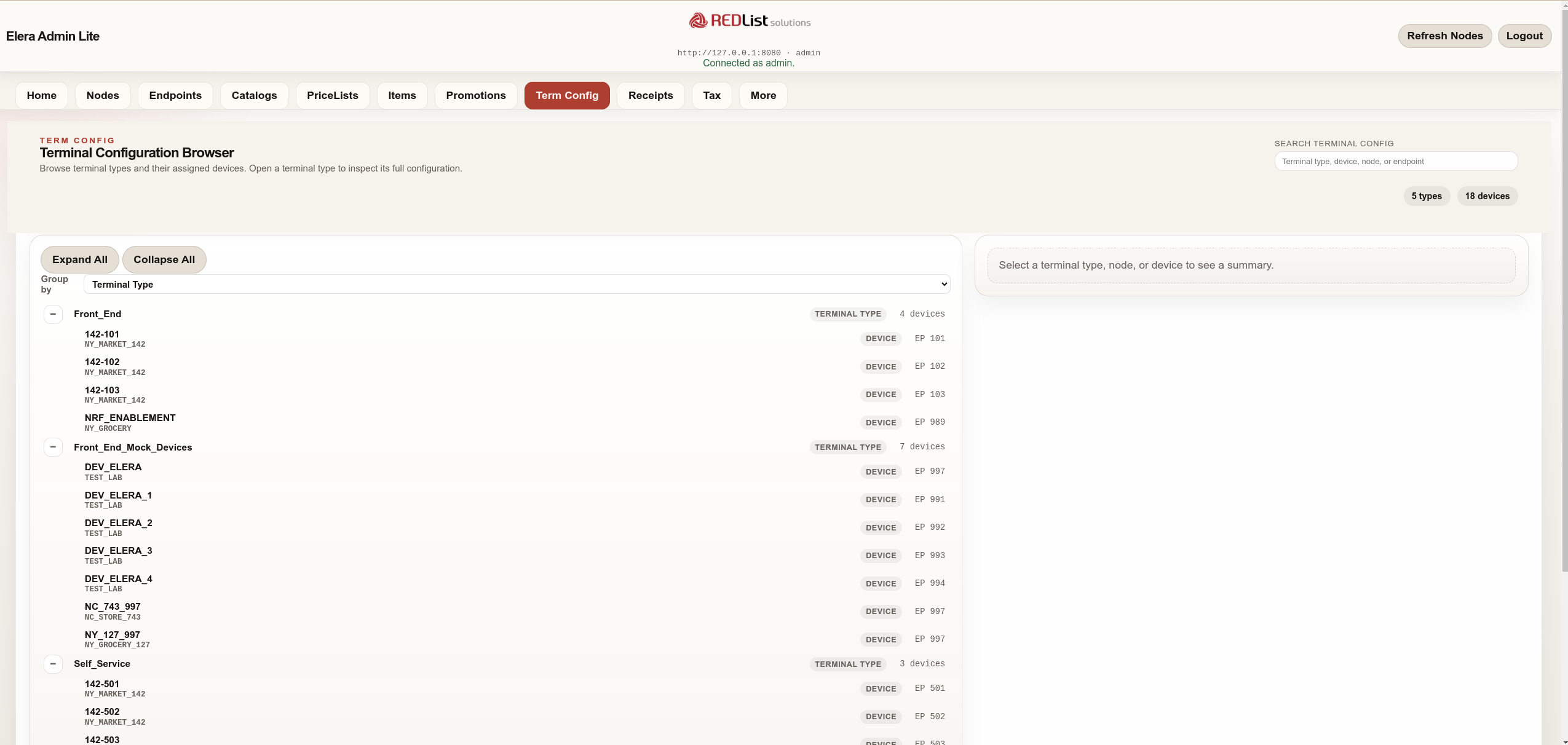Click the NY_GROCERY_127 node label
This screenshot has width=1568, height=745.
117,645
